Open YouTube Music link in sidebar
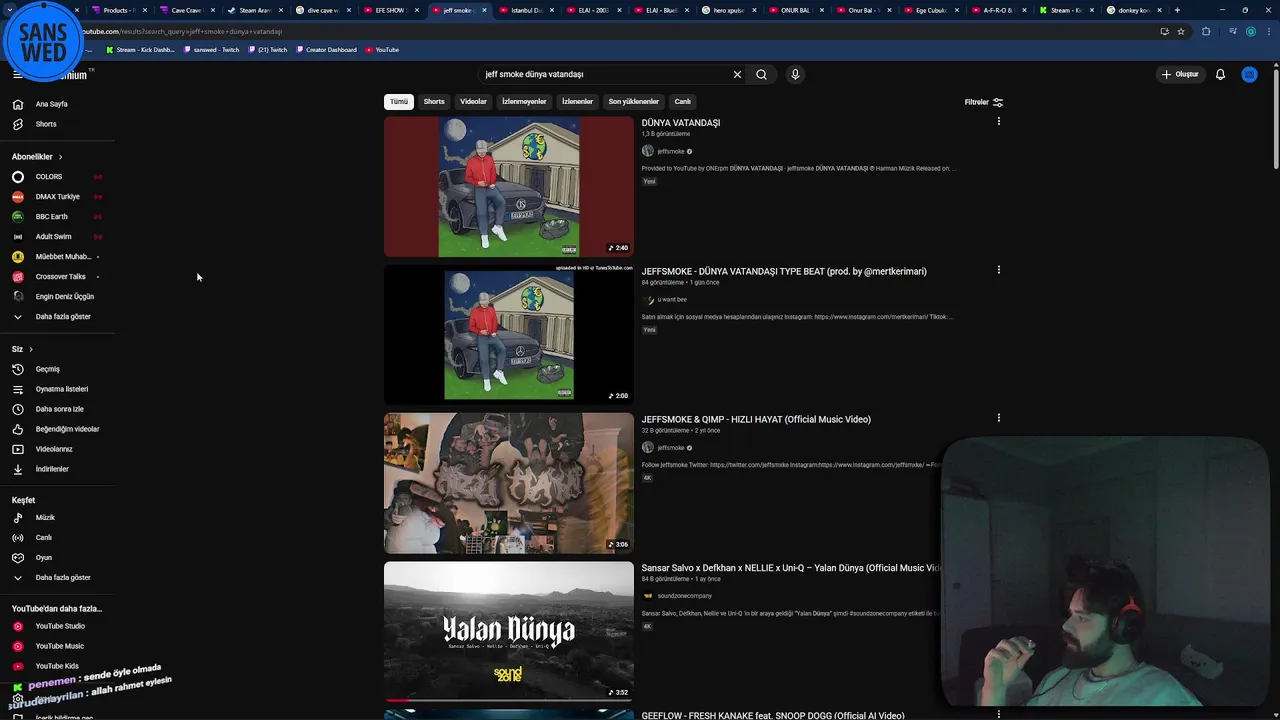 60,646
